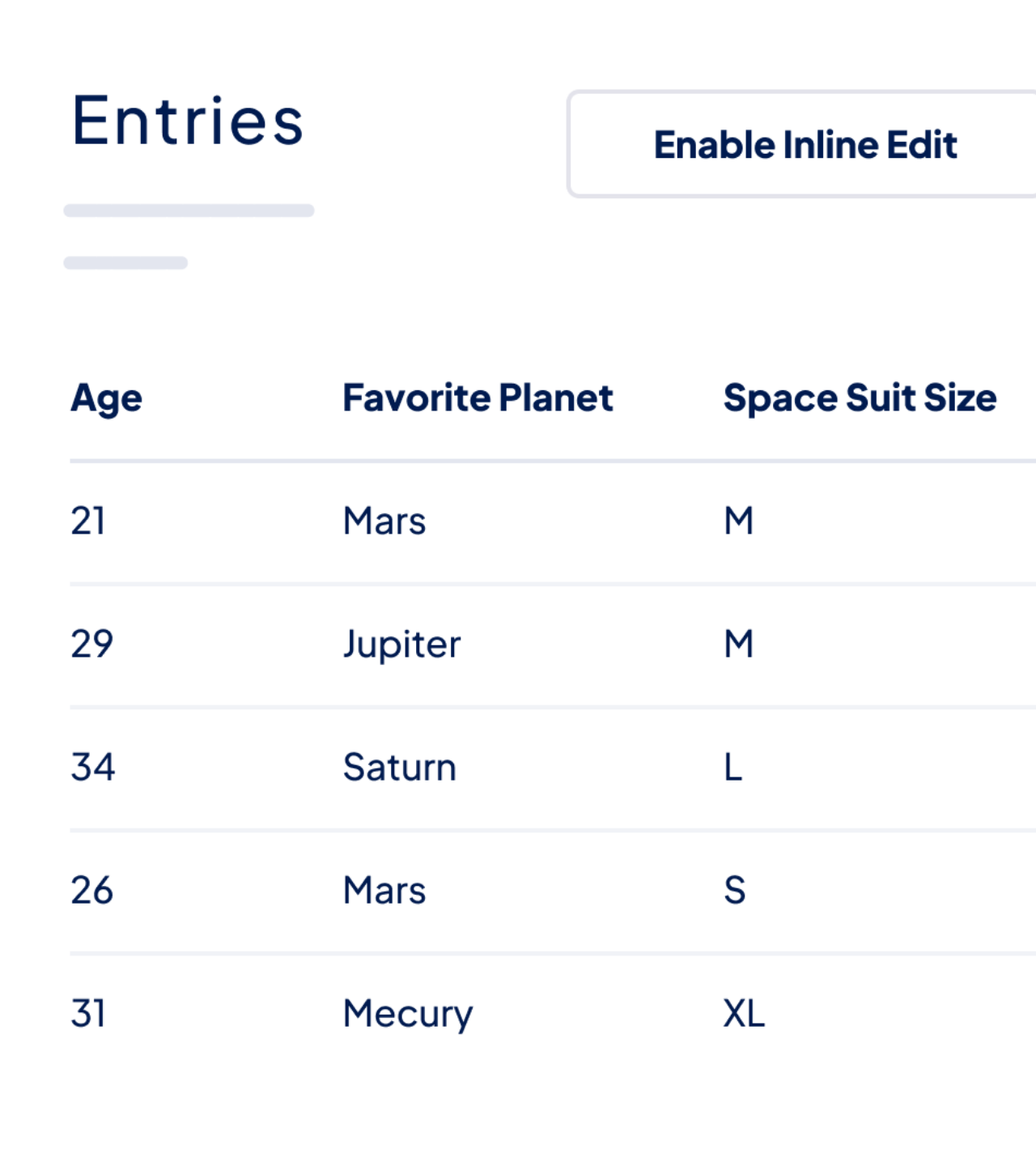Select the age cell showing 21
The image size is (1036, 1166).
click(x=89, y=521)
